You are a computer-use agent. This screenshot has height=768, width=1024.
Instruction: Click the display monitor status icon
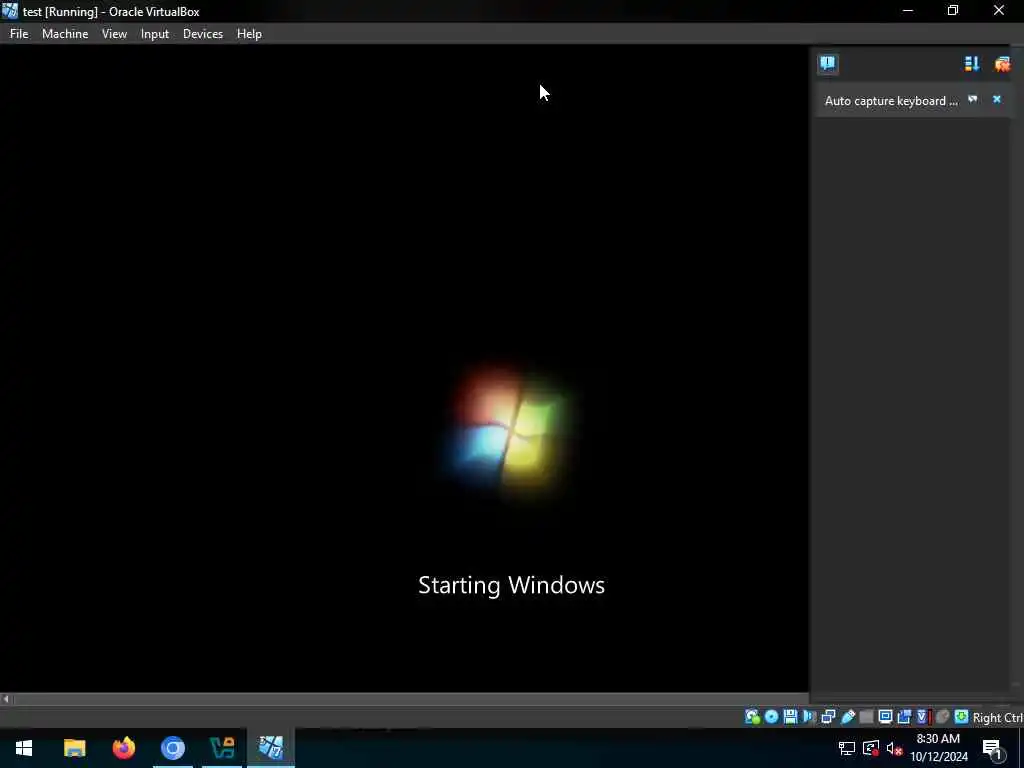tap(886, 717)
